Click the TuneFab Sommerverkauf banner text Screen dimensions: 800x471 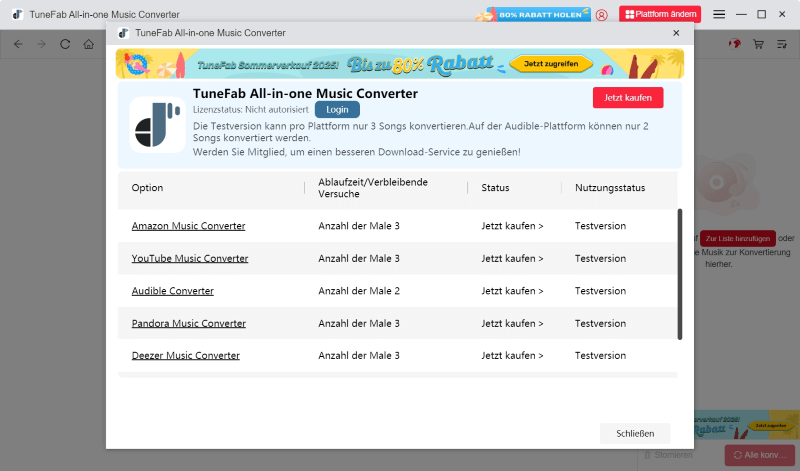coord(267,65)
